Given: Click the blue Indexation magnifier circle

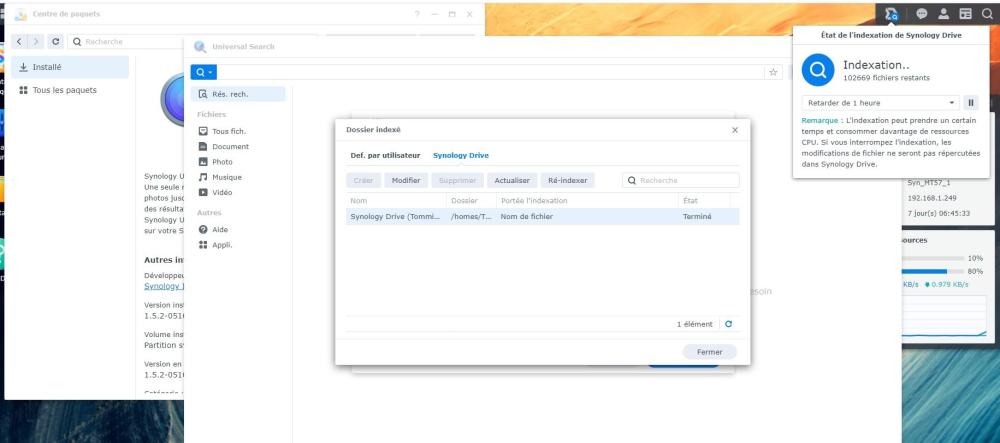Looking at the screenshot, I should coord(818,70).
